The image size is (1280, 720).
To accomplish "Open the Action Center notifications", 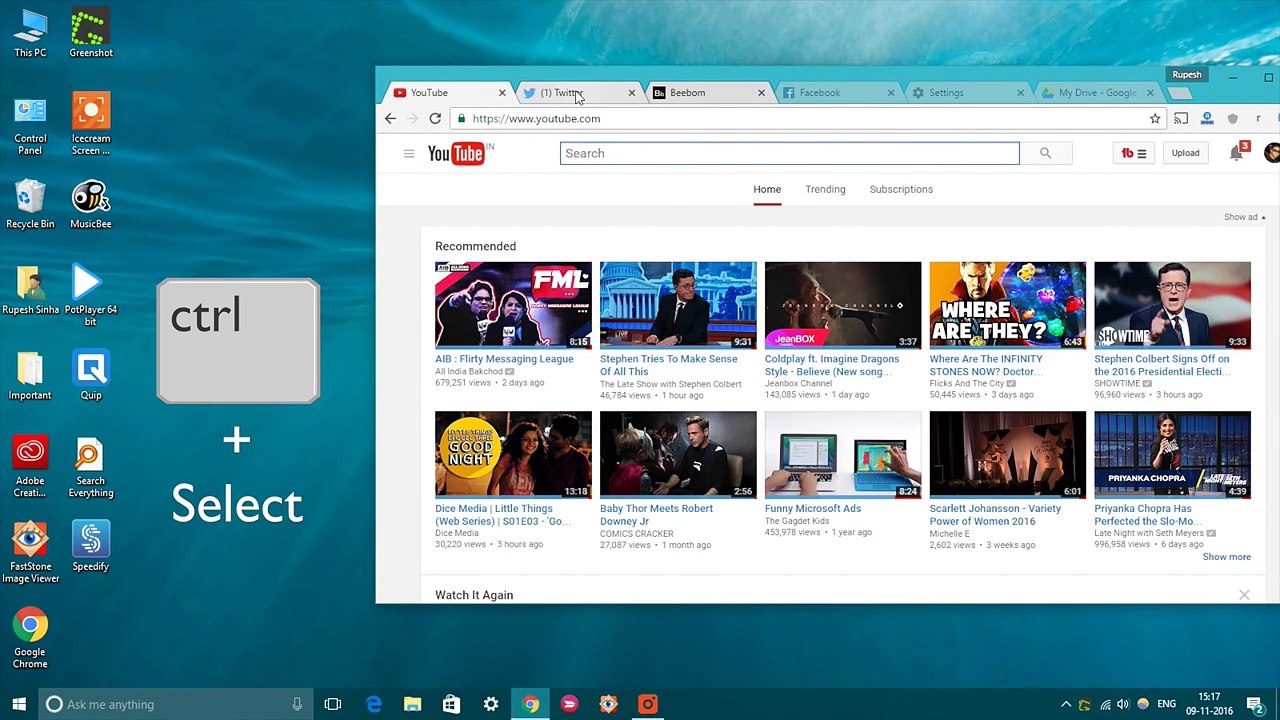I will point(1255,705).
